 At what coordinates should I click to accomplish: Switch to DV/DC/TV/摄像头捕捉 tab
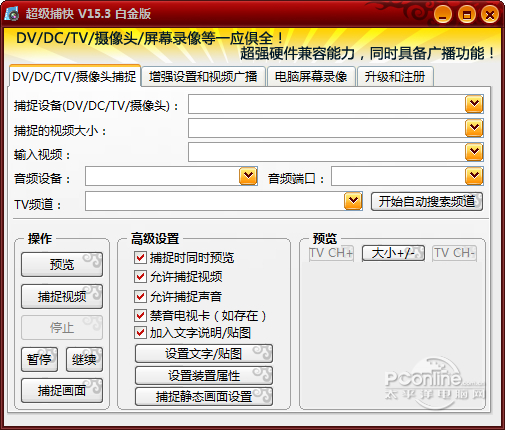[75, 76]
